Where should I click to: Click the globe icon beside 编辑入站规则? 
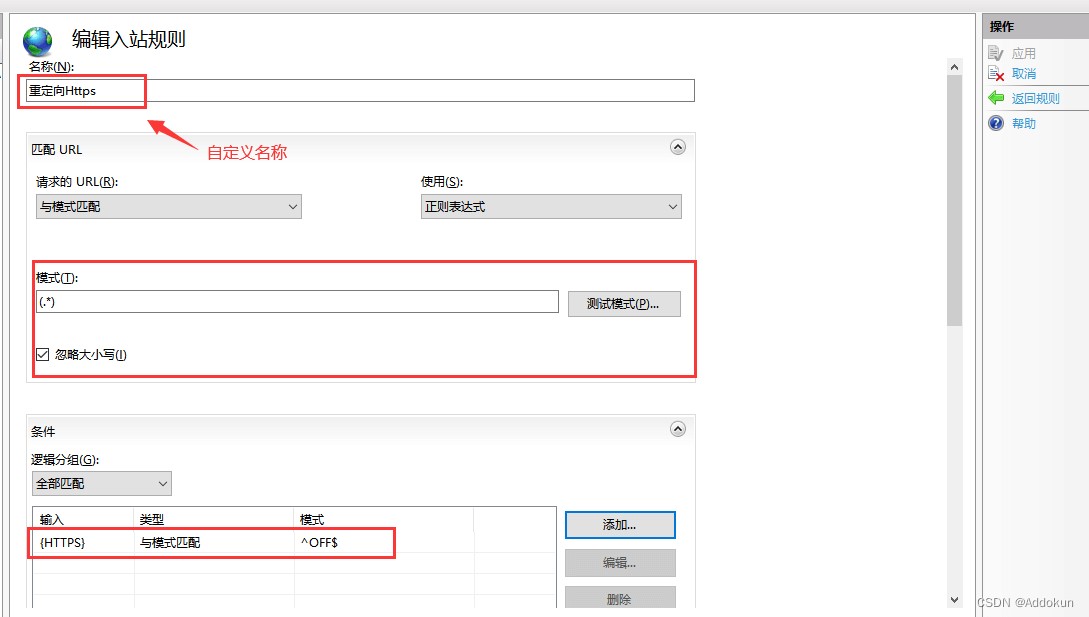[x=38, y=41]
